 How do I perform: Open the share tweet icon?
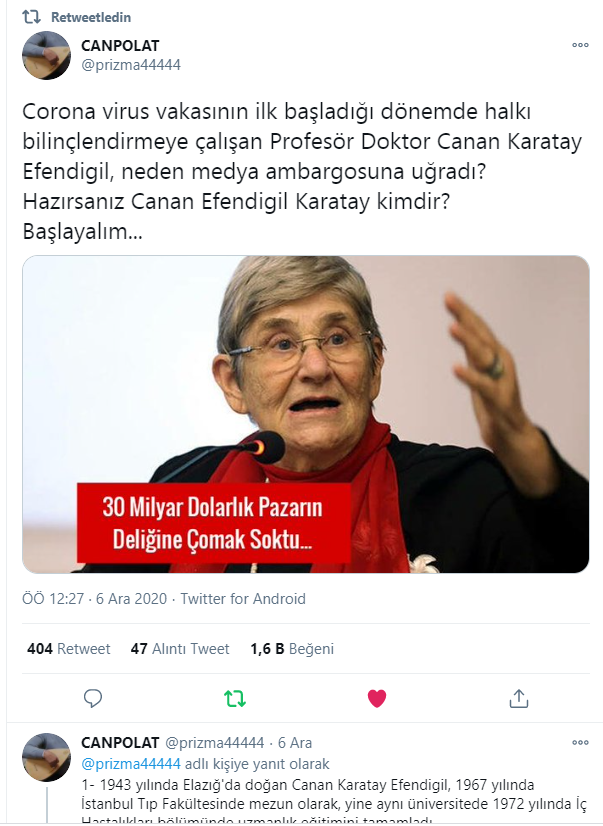point(519,698)
